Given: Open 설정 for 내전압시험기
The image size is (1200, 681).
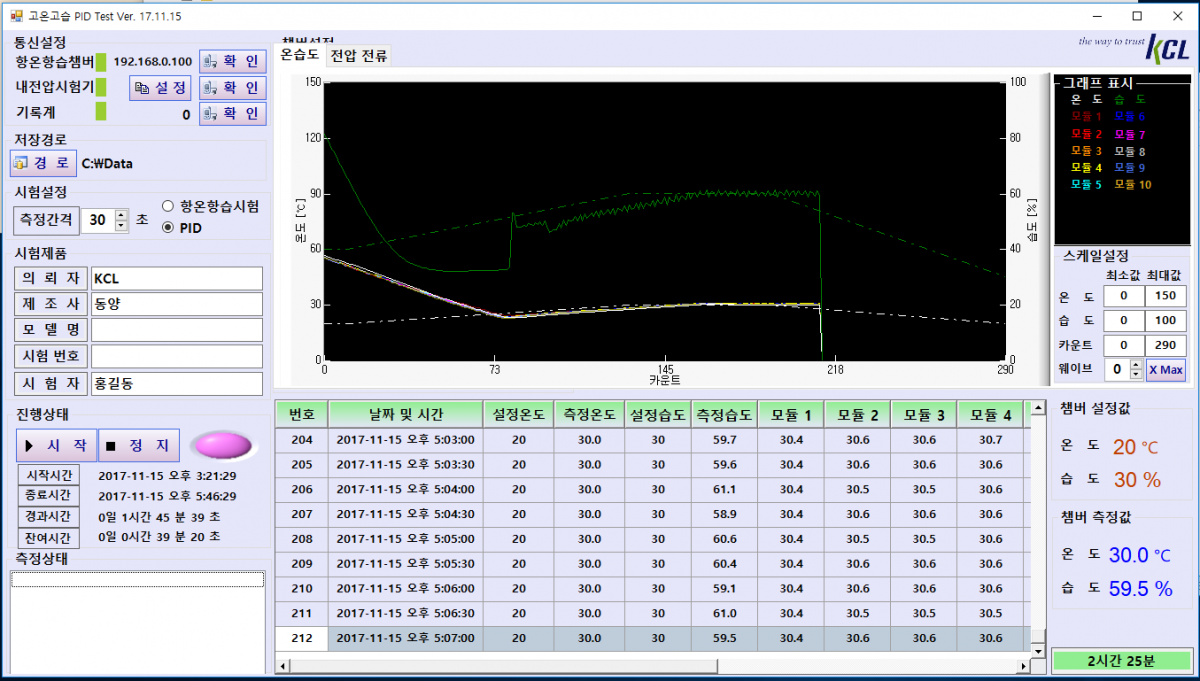Looking at the screenshot, I should click(160, 88).
